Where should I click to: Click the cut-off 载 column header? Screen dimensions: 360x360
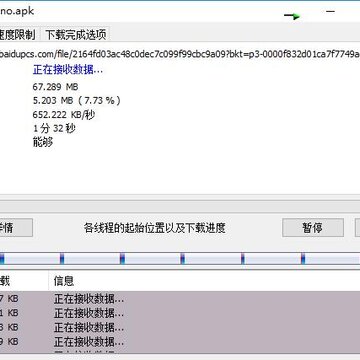[x=5, y=281]
